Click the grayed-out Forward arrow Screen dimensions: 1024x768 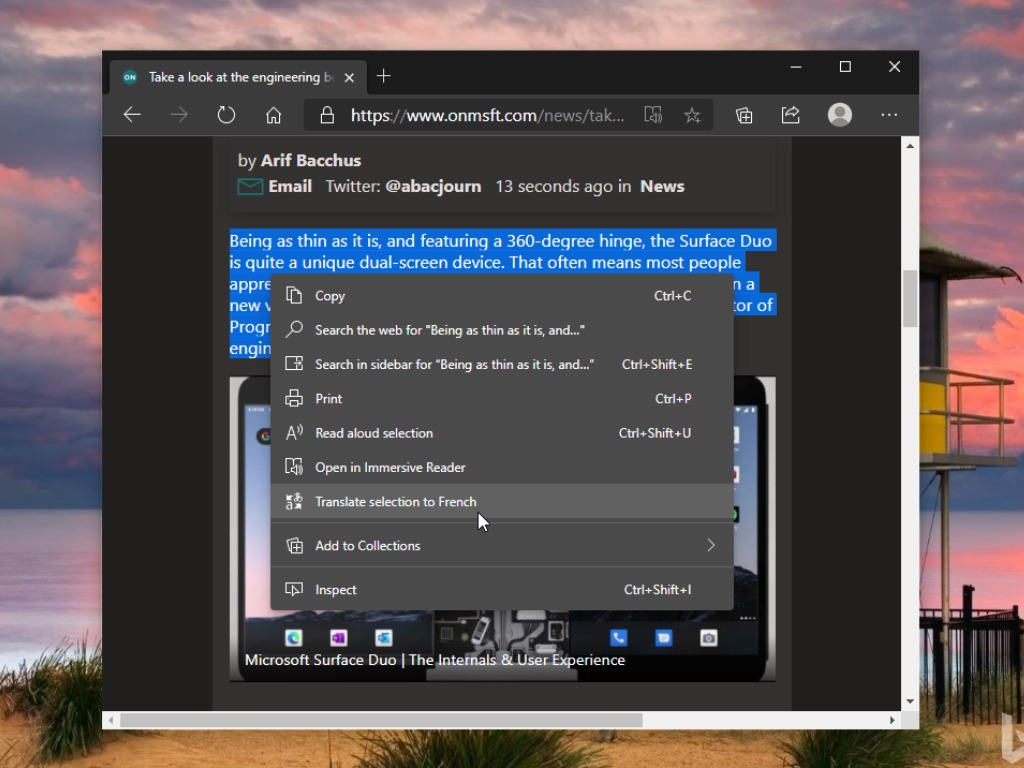(179, 115)
